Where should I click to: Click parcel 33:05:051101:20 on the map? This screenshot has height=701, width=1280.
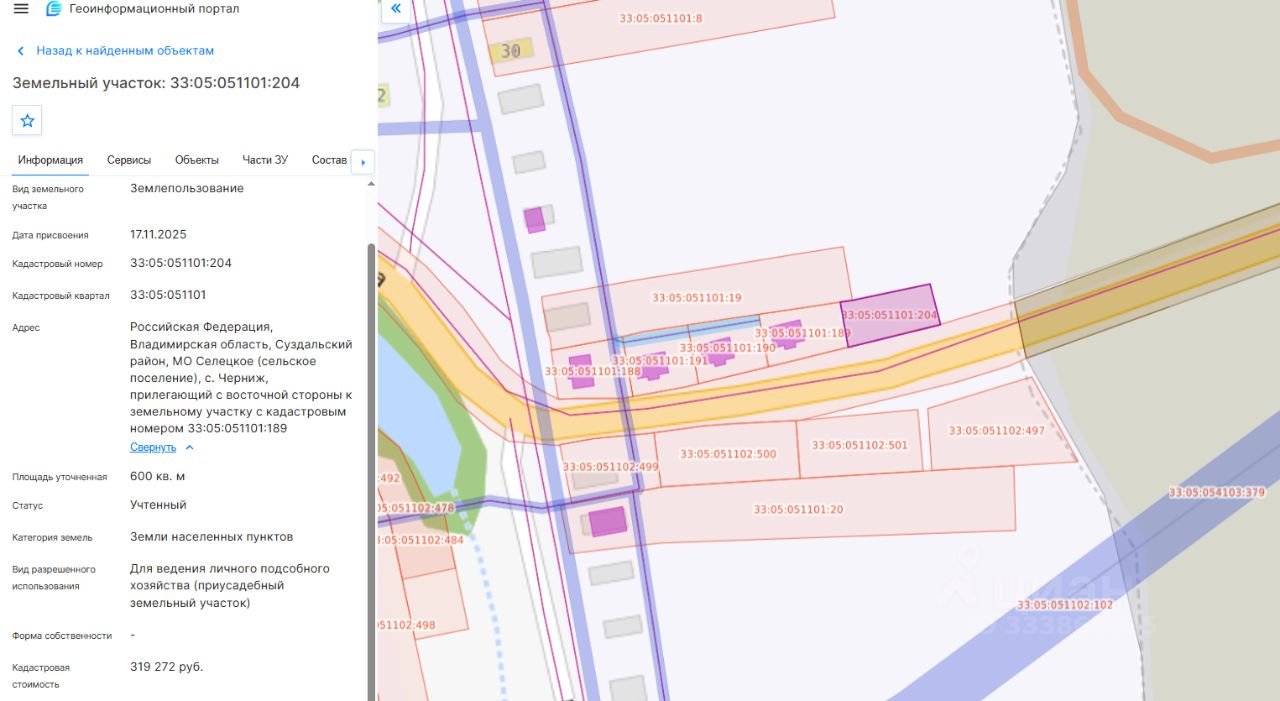click(798, 509)
